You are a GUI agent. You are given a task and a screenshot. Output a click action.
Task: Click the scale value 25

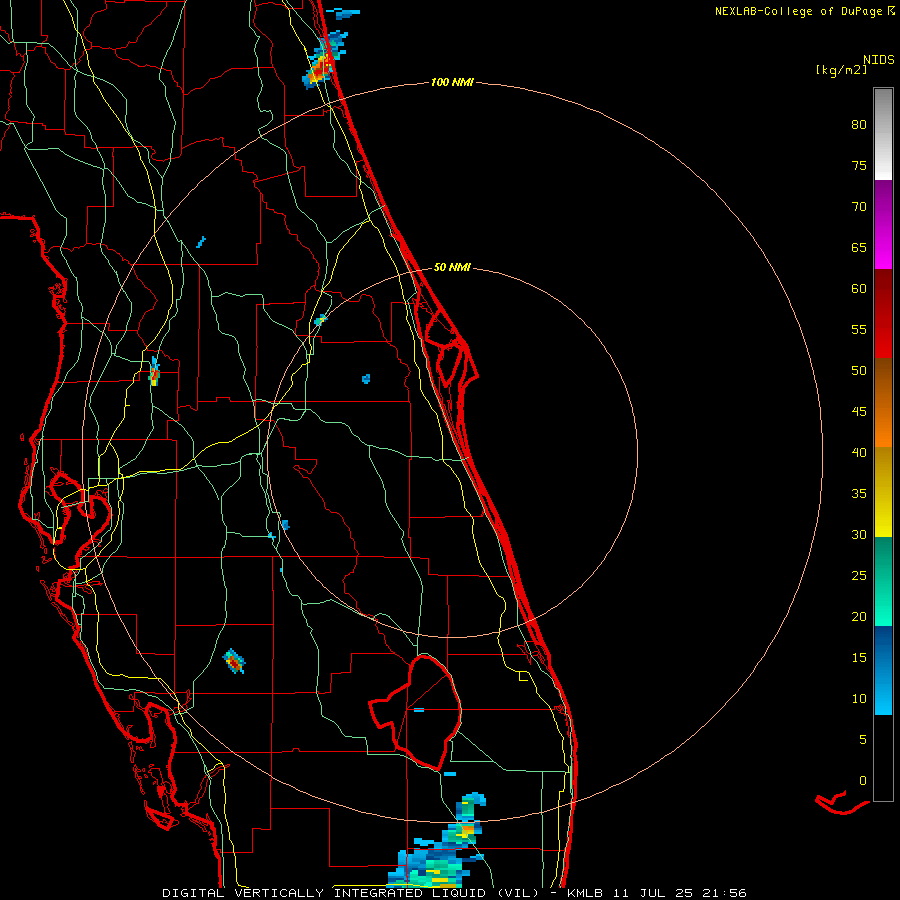[x=859, y=576]
